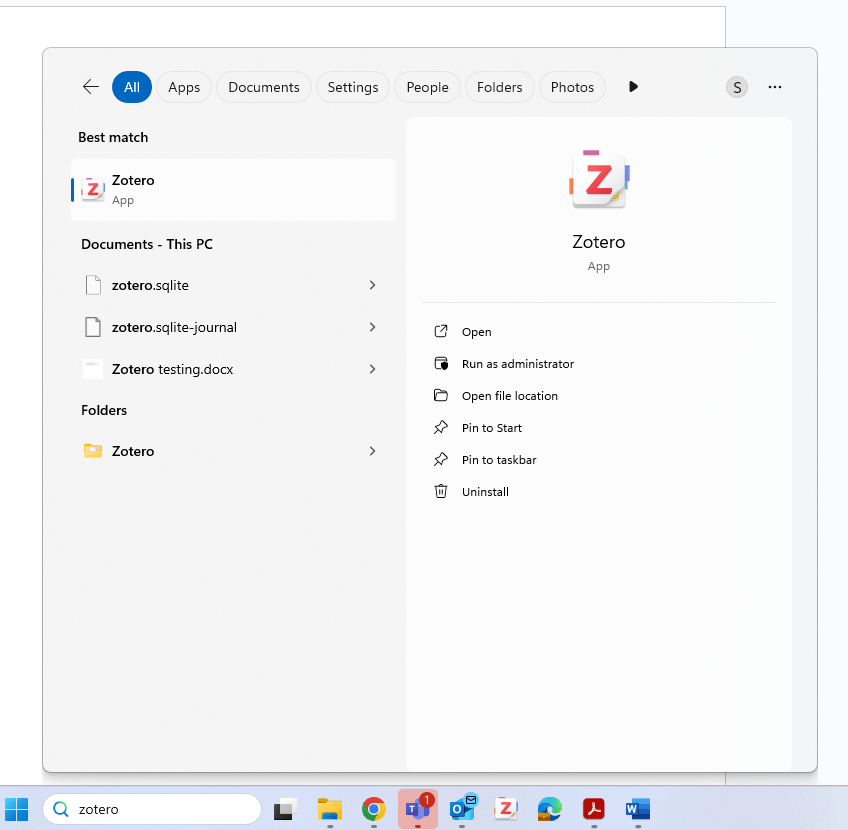Click Zotero icon in best match row
Image resolution: width=848 pixels, height=830 pixels.
[x=92, y=189]
